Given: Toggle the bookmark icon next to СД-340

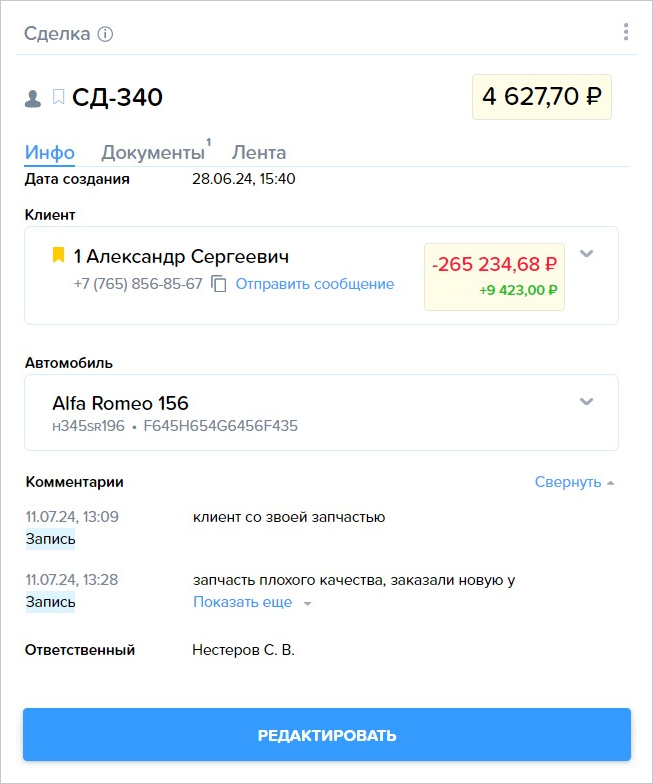Looking at the screenshot, I should click(x=58, y=97).
